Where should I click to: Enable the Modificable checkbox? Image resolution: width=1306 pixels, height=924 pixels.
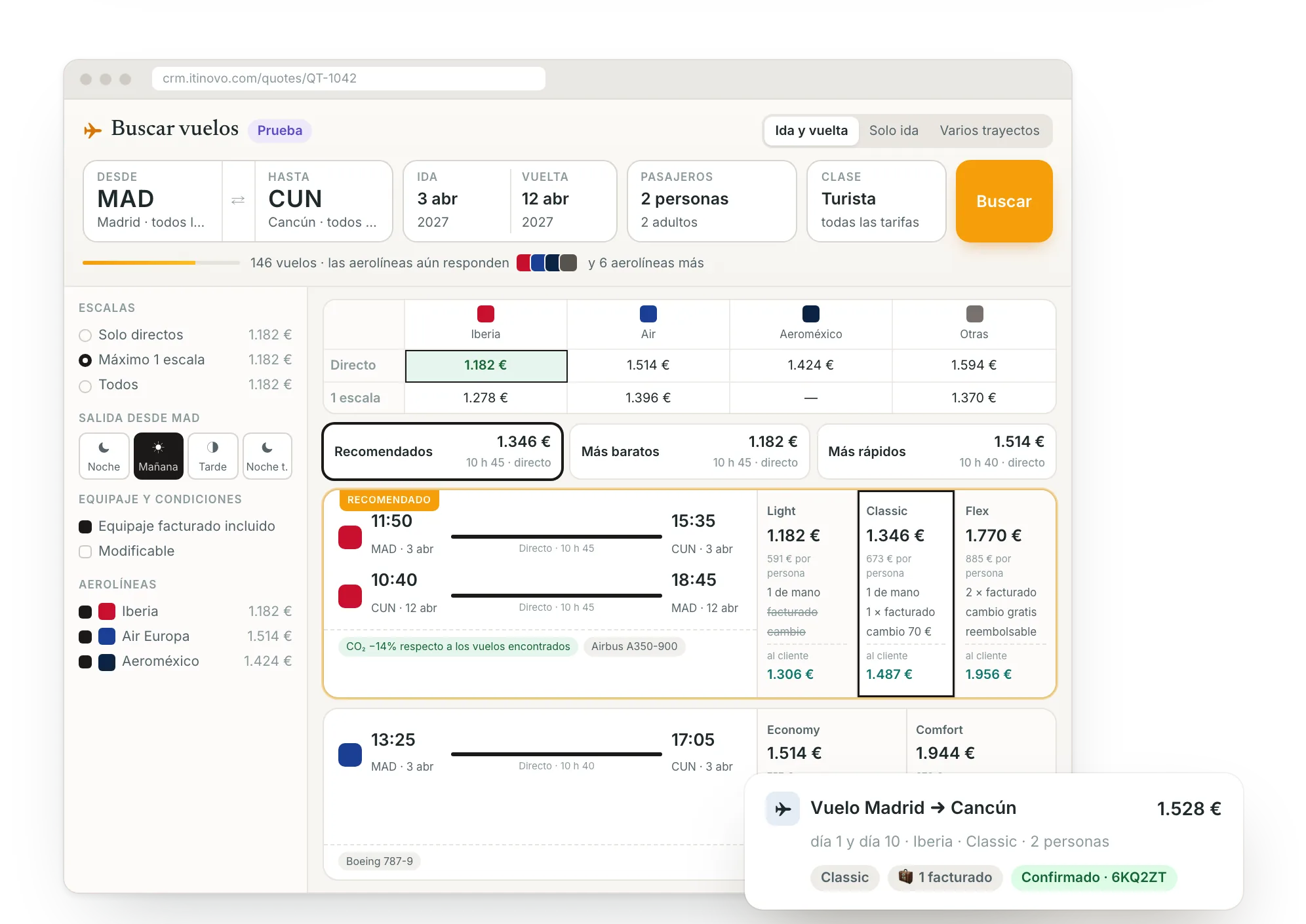coord(85,552)
